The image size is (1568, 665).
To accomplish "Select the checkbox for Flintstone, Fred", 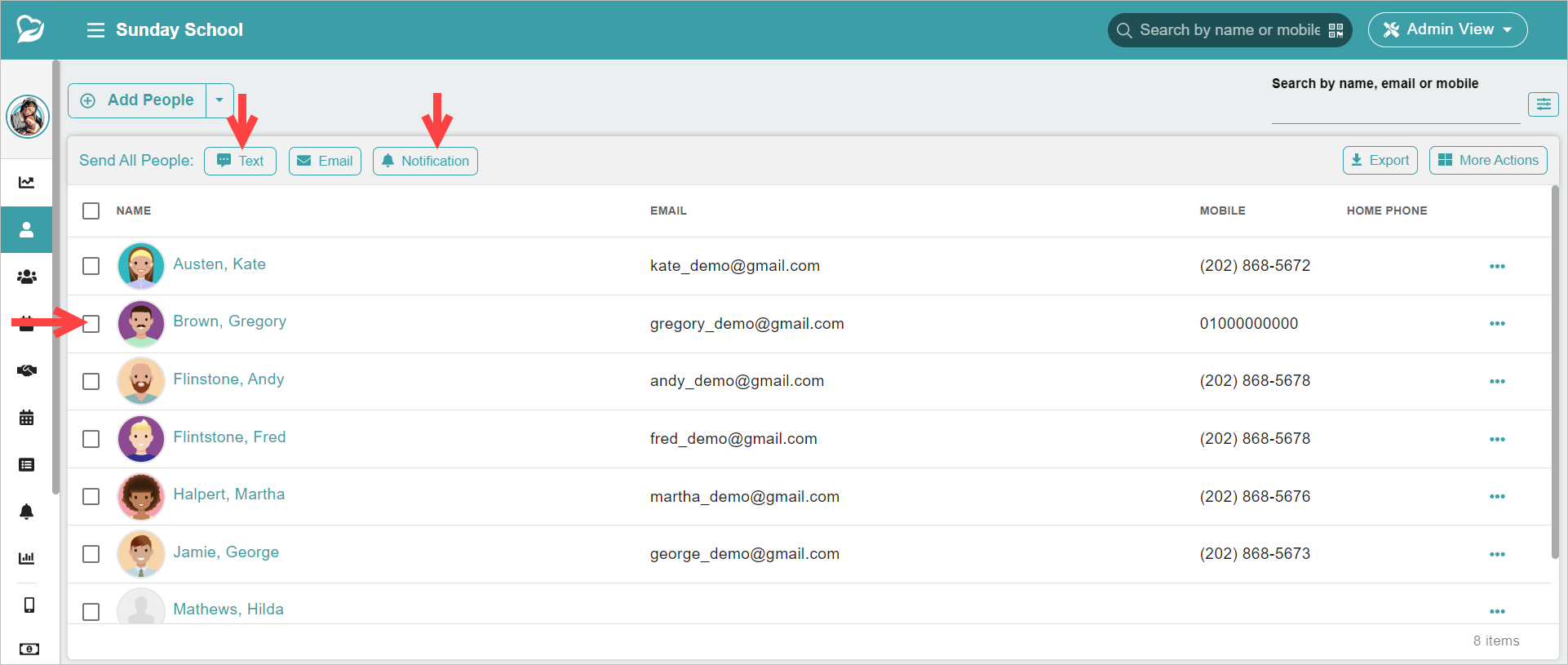I will coord(91,439).
